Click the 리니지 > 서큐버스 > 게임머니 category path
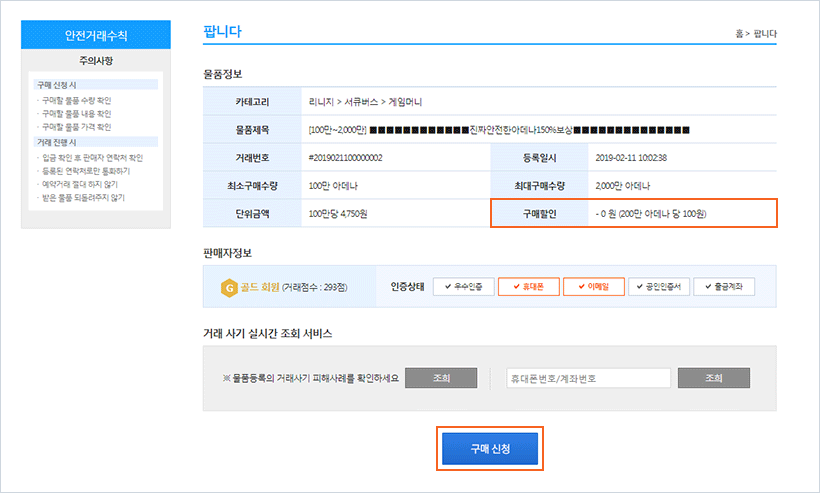The image size is (820, 493). click(367, 101)
